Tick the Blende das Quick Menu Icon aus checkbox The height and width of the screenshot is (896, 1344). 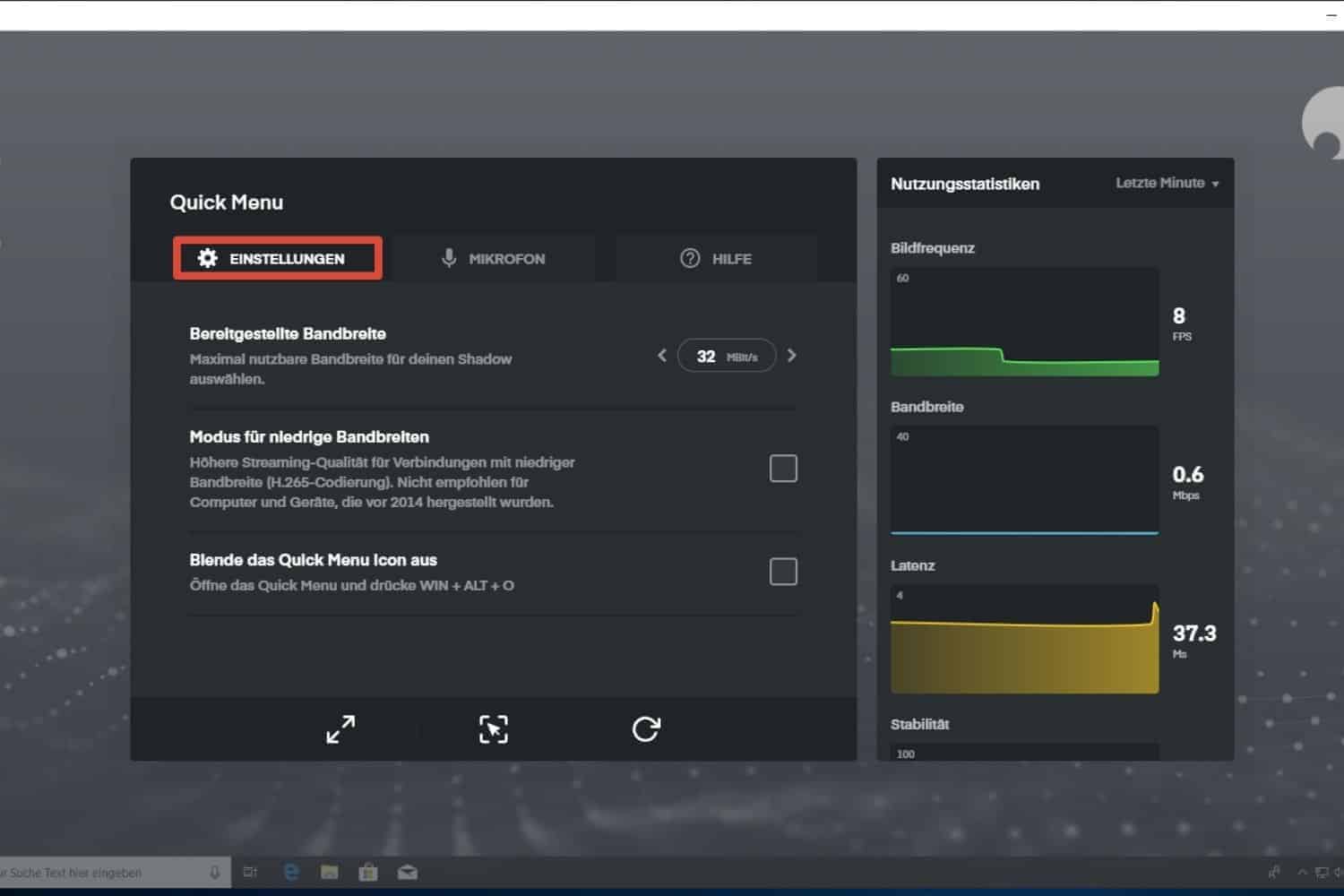(x=783, y=571)
